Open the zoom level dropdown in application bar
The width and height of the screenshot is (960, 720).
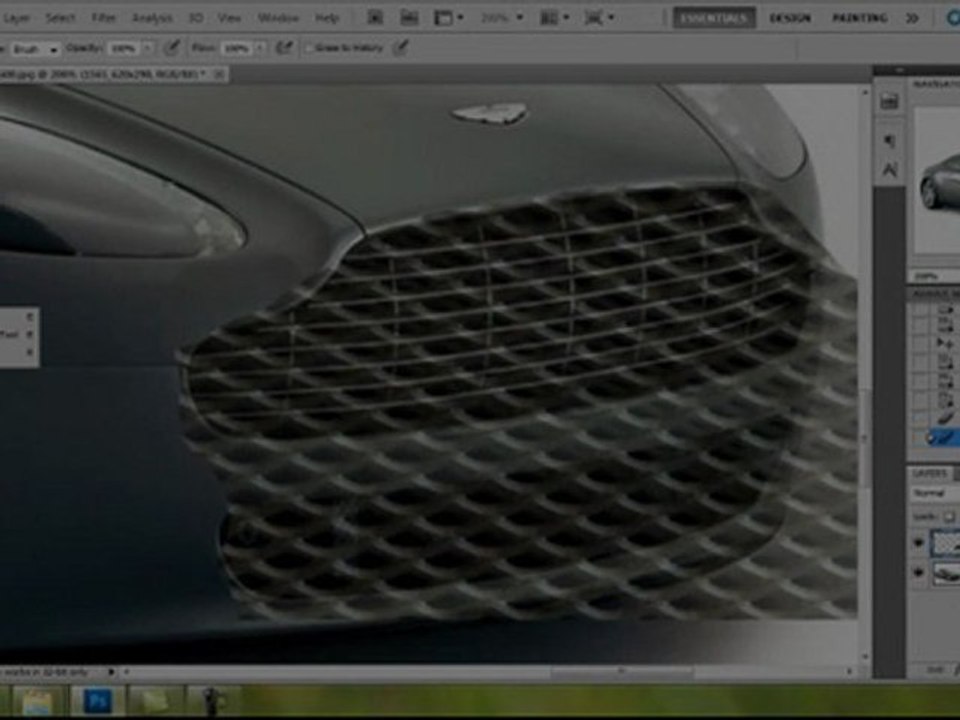(502, 18)
